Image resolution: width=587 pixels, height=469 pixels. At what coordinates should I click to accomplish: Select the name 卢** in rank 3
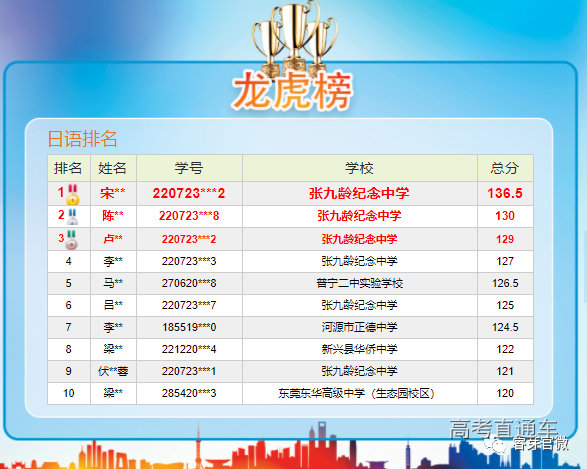click(x=113, y=239)
